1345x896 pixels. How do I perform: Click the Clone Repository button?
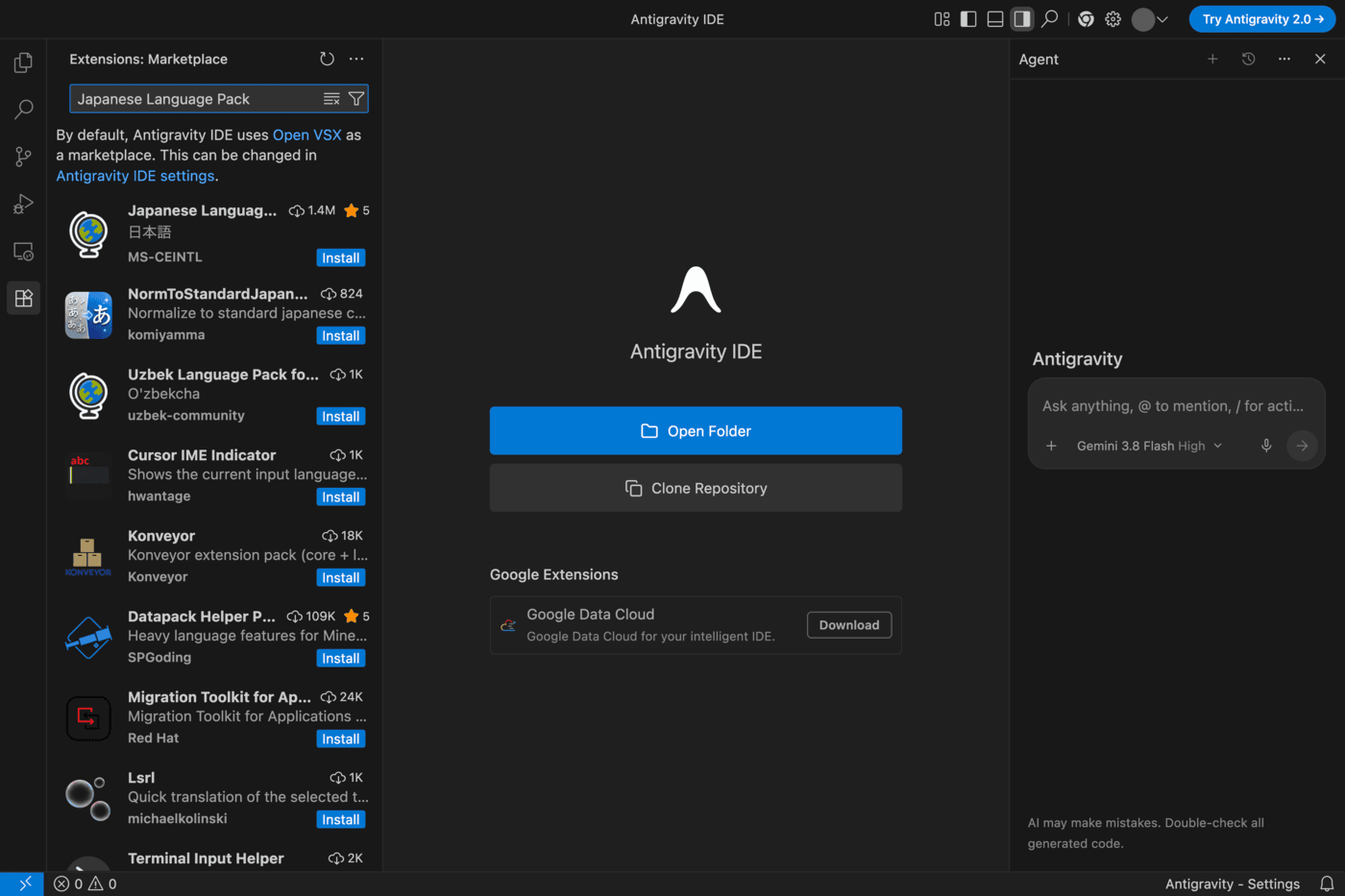point(696,488)
